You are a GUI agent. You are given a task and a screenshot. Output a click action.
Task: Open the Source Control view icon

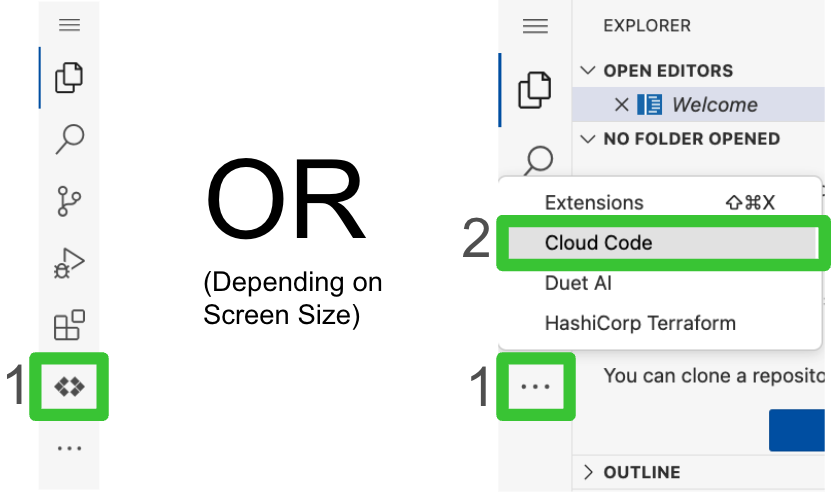69,201
